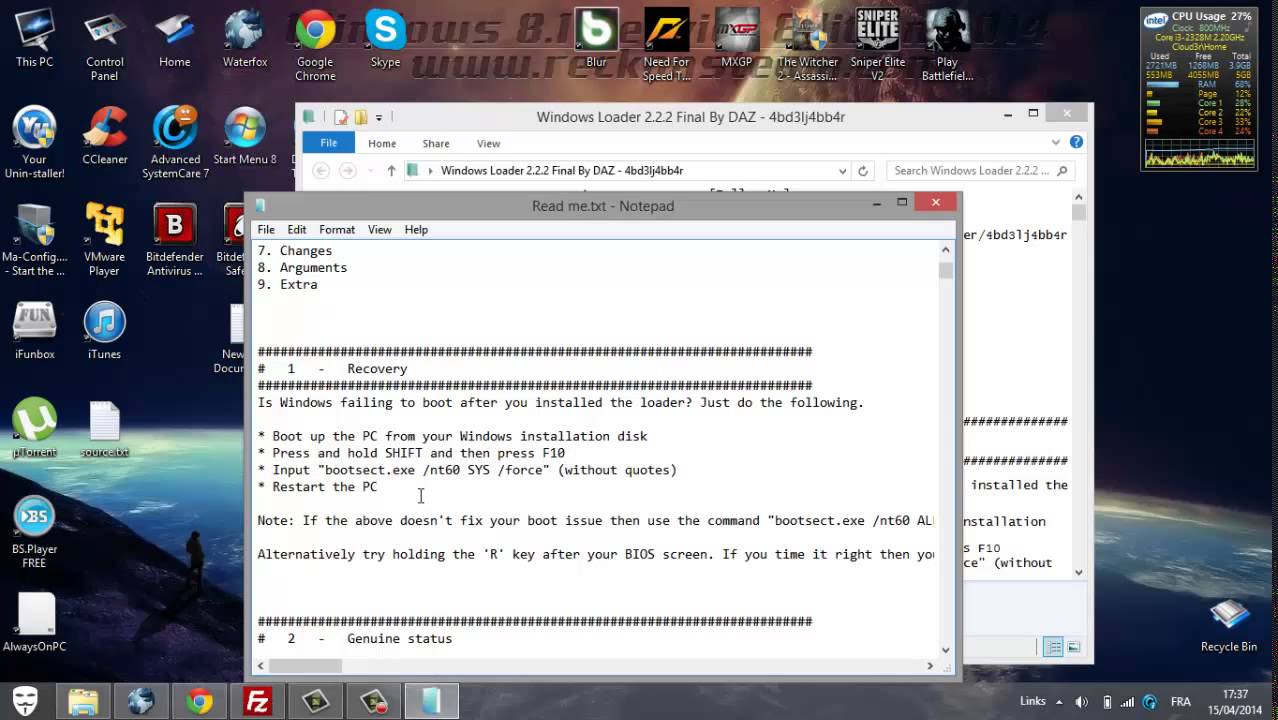The width and height of the screenshot is (1278, 720).
Task: Click FileZilla in the taskbar
Action: pyautogui.click(x=258, y=701)
